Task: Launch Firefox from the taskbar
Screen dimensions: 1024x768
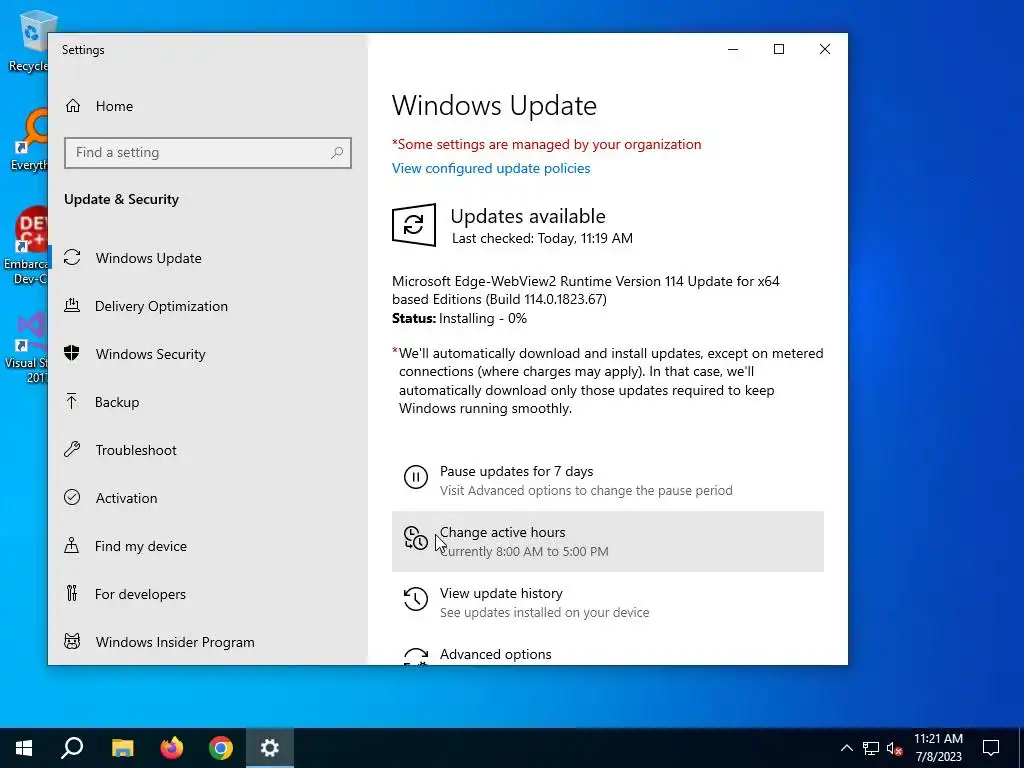Action: coord(172,748)
